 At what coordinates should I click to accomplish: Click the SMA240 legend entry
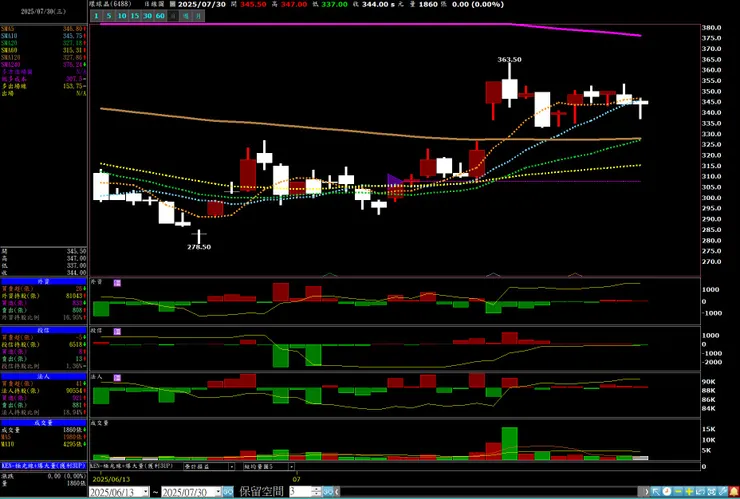click(x=43, y=64)
